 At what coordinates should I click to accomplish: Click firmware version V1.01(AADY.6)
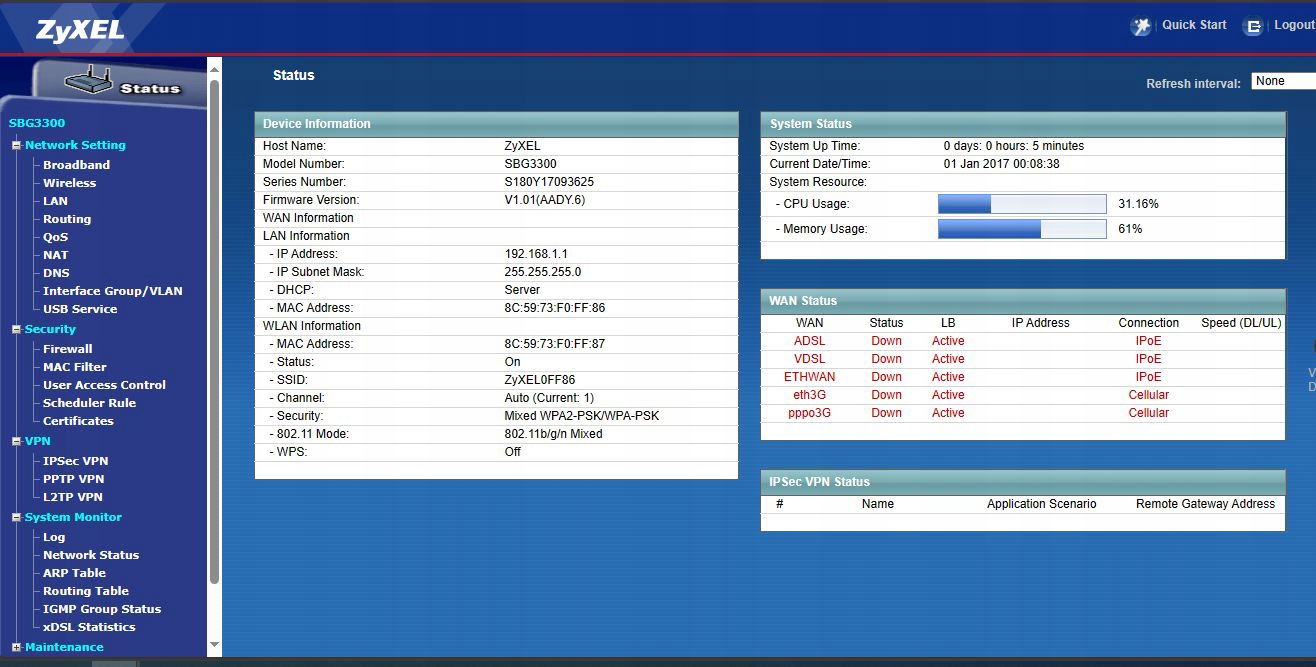coord(545,200)
